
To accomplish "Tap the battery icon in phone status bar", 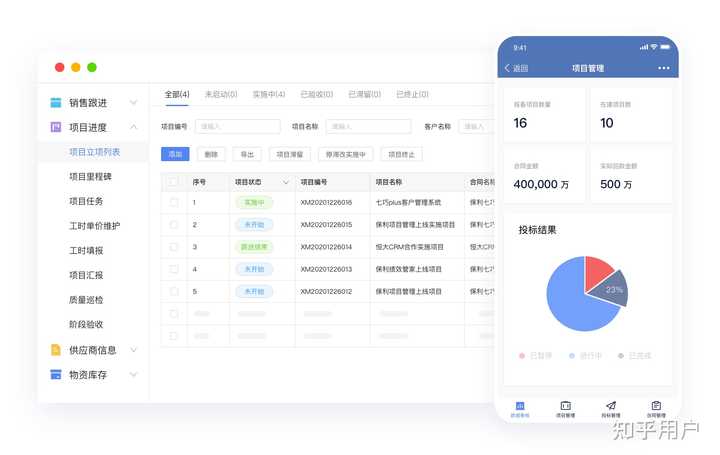I will [665, 47].
